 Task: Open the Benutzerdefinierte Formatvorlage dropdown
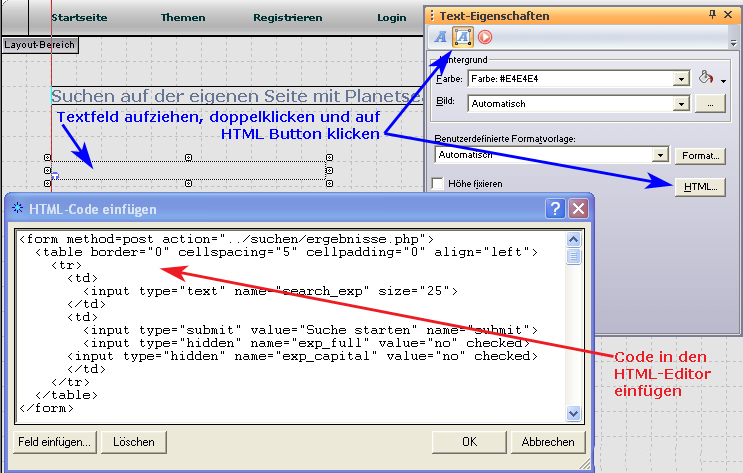(660, 155)
